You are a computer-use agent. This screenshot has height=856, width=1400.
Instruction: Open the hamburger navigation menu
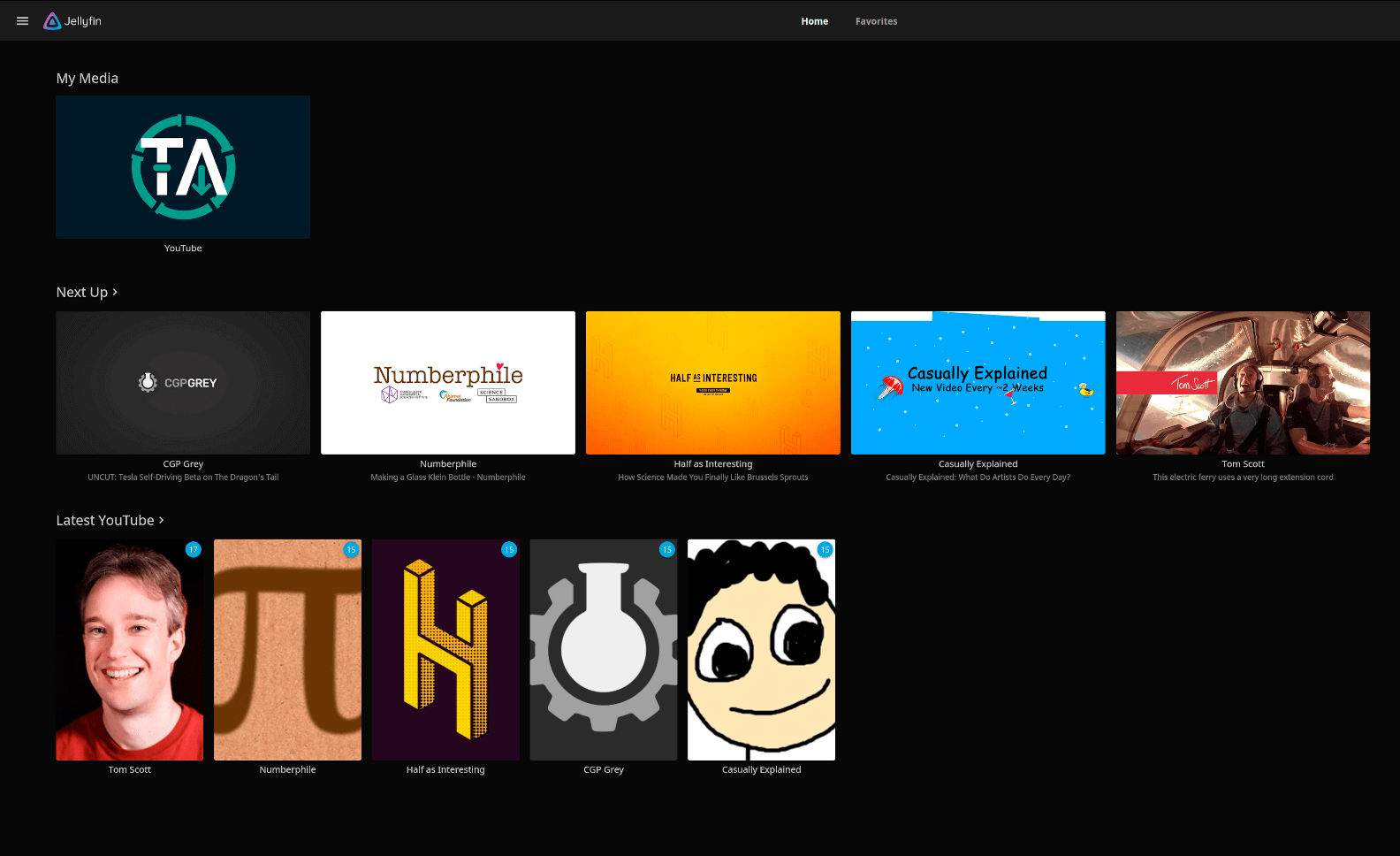pyautogui.click(x=23, y=21)
